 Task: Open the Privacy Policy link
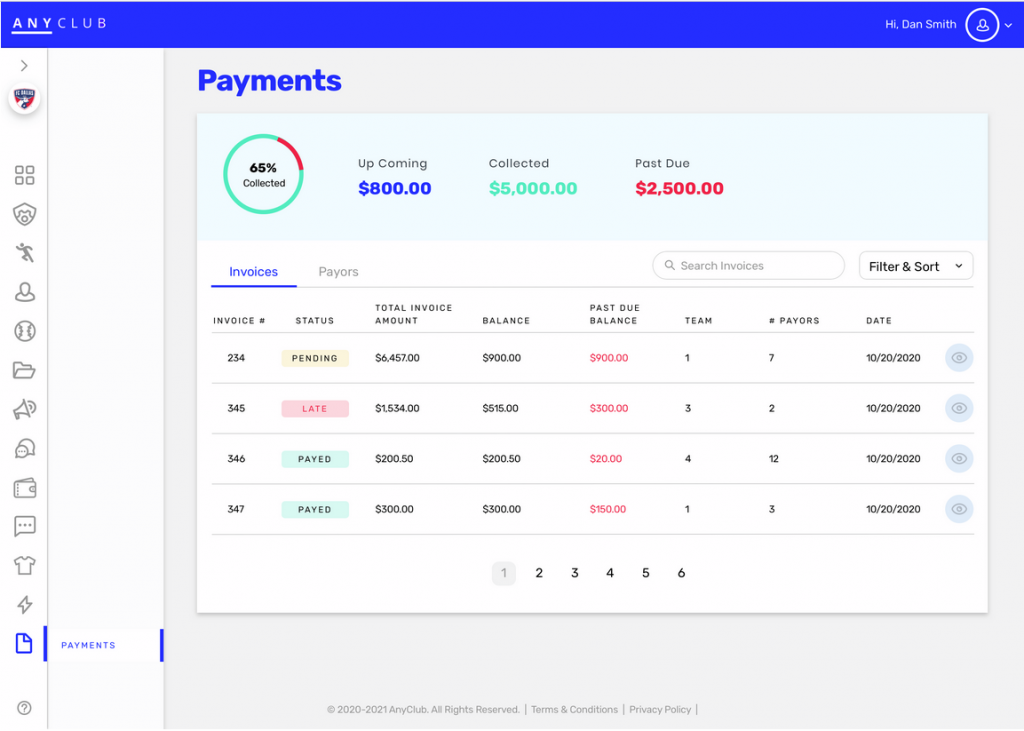(x=660, y=709)
